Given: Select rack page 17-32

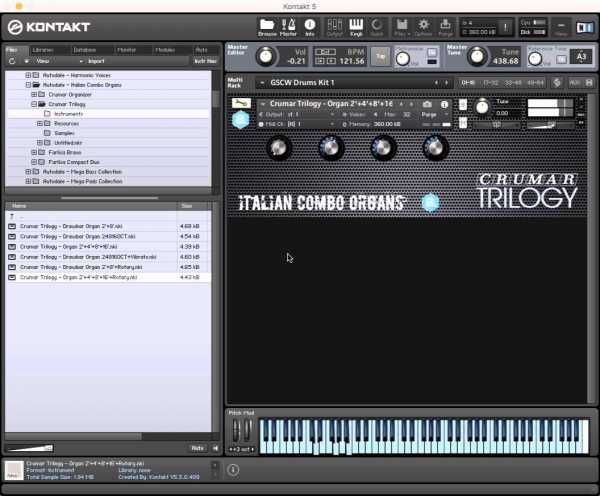Looking at the screenshot, I should 490,83.
